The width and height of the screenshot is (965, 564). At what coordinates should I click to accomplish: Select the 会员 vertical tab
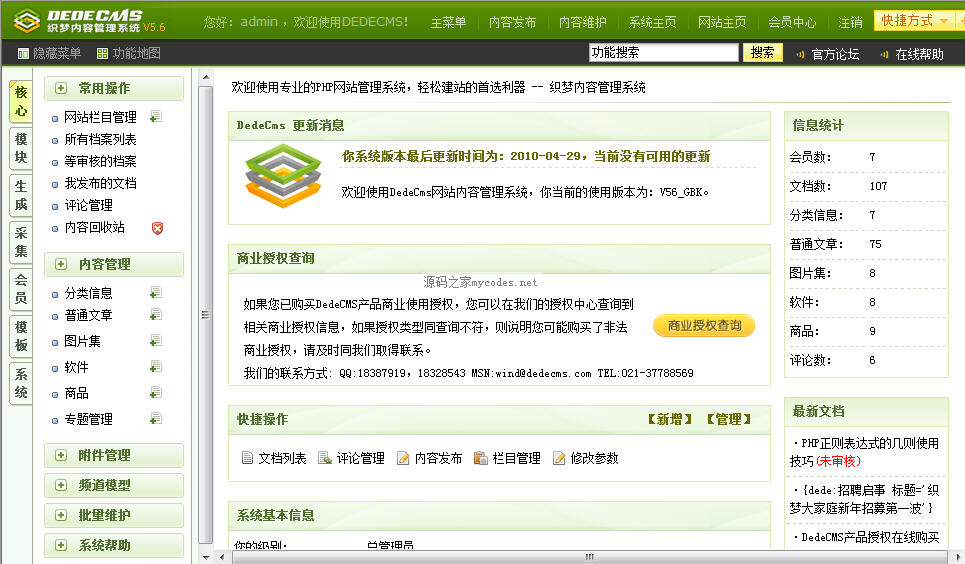21,289
